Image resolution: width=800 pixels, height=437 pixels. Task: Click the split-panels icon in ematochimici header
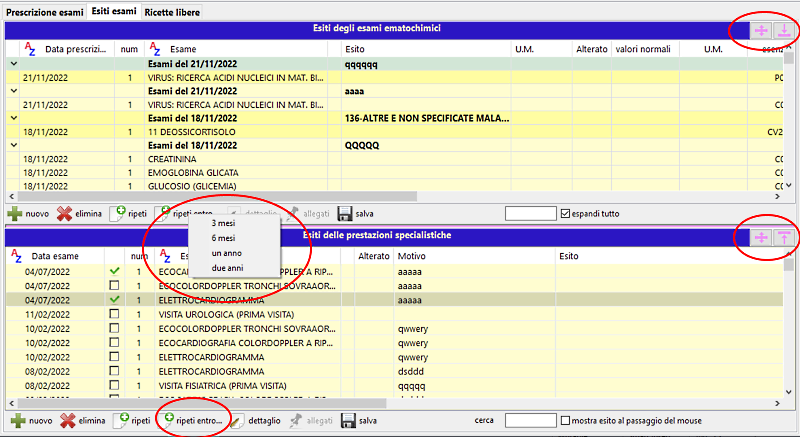tap(761, 31)
